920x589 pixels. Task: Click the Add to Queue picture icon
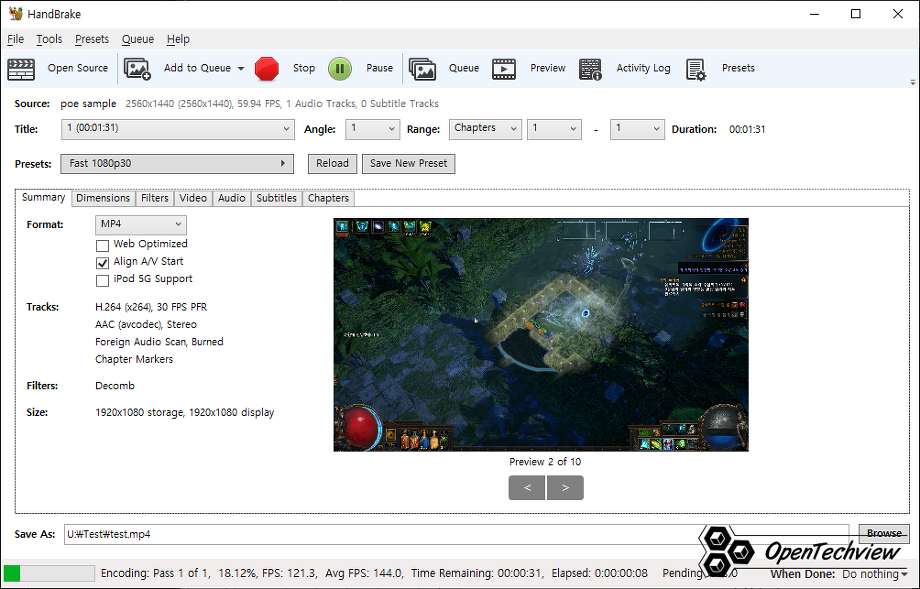[x=137, y=69]
